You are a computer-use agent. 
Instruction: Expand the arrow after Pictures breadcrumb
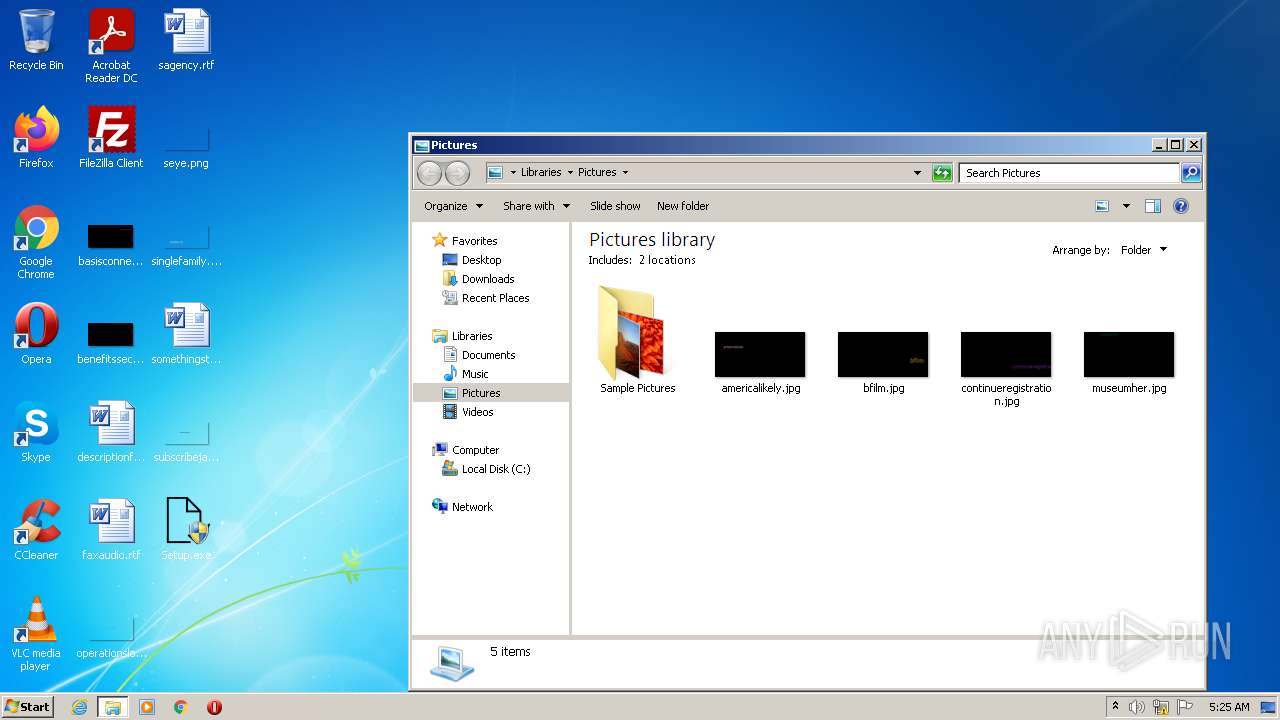(x=625, y=173)
